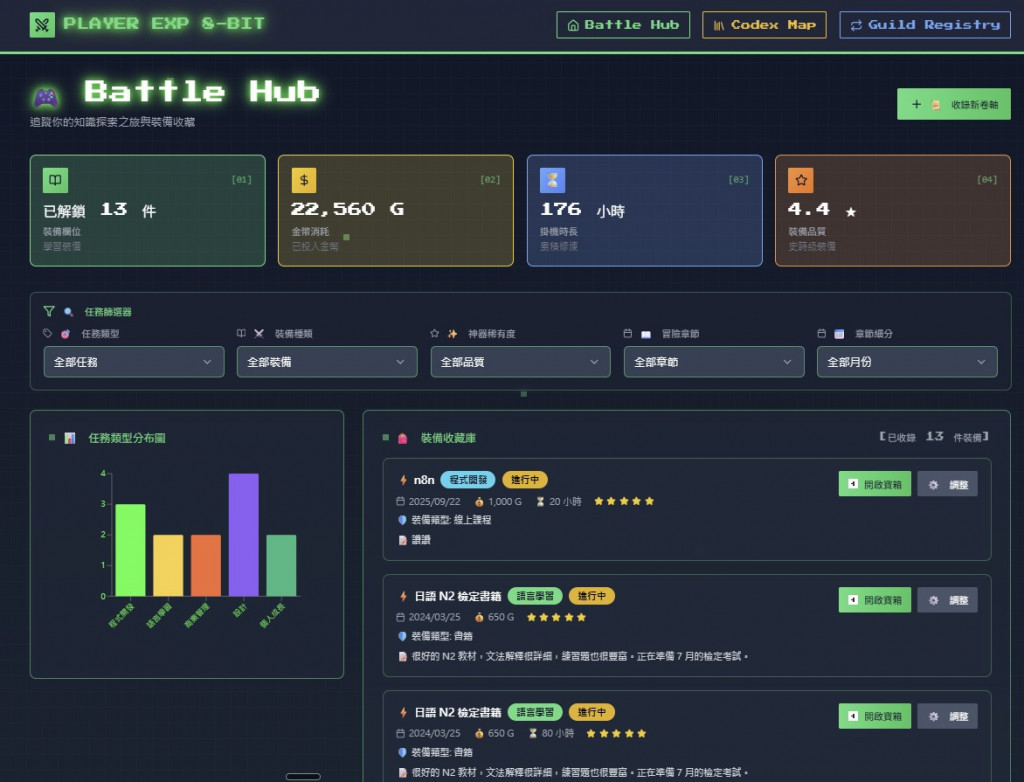1024x782 pixels.
Task: Open the Guild Registry tab
Action: (925, 25)
